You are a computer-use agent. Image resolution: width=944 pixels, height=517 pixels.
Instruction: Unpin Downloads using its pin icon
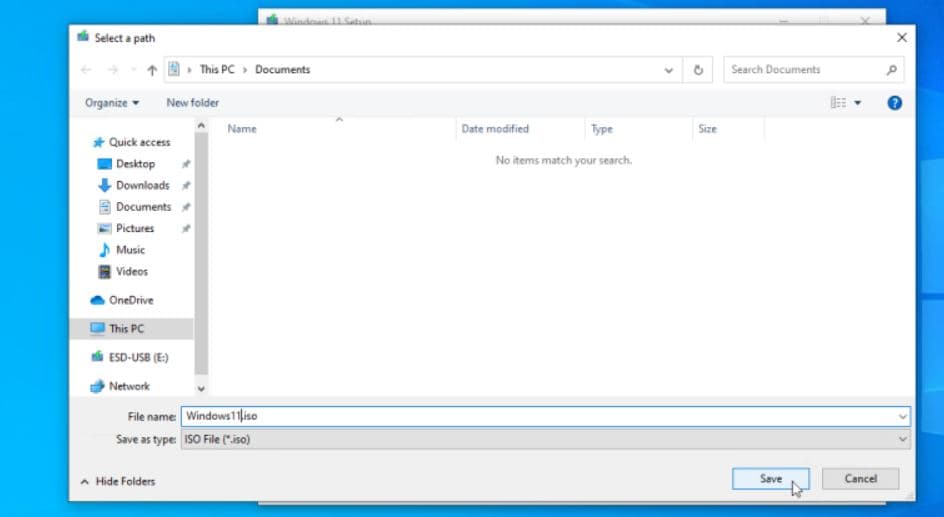[186, 186]
